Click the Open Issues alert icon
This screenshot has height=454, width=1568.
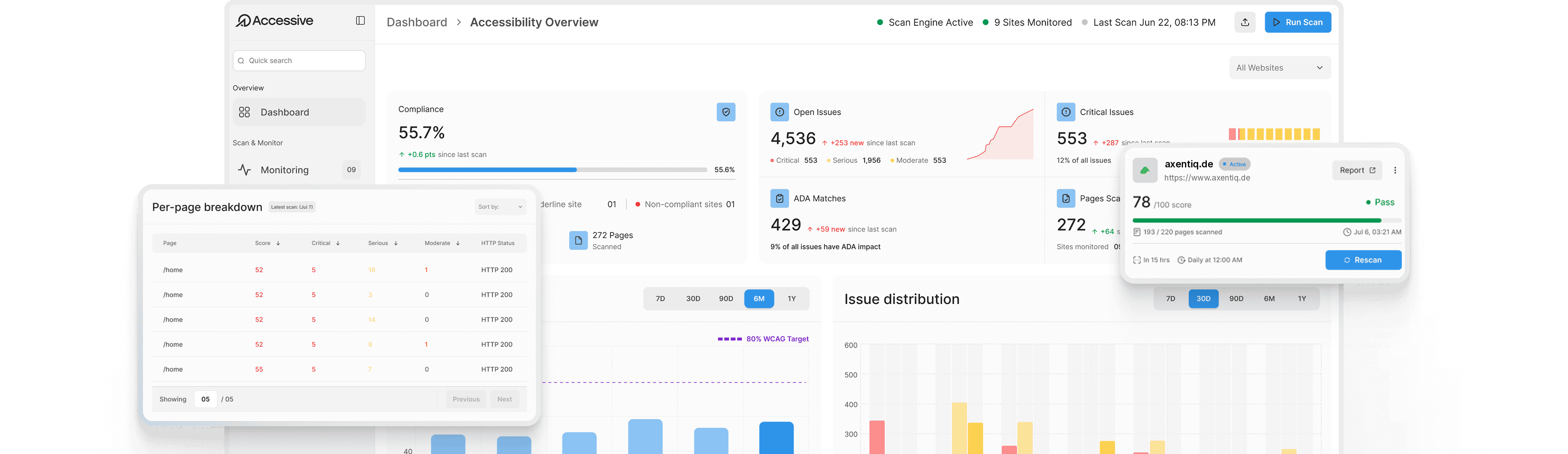[780, 112]
